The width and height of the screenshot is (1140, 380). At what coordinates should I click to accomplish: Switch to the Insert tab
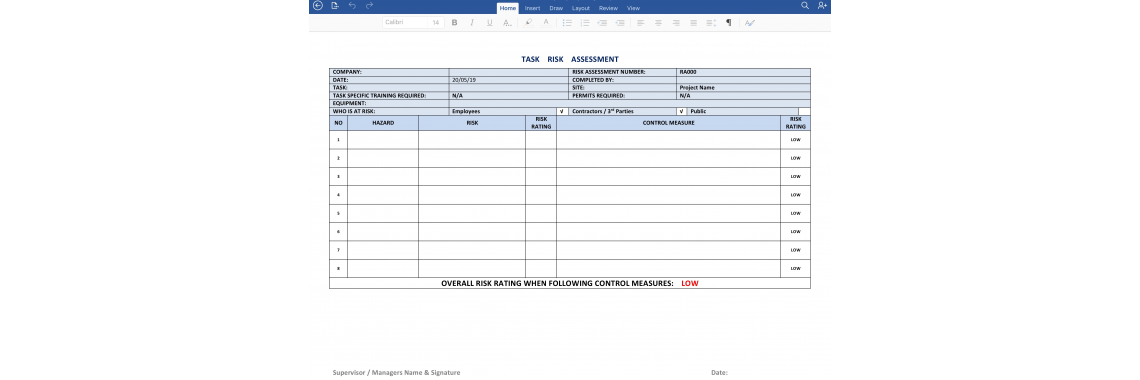point(532,8)
